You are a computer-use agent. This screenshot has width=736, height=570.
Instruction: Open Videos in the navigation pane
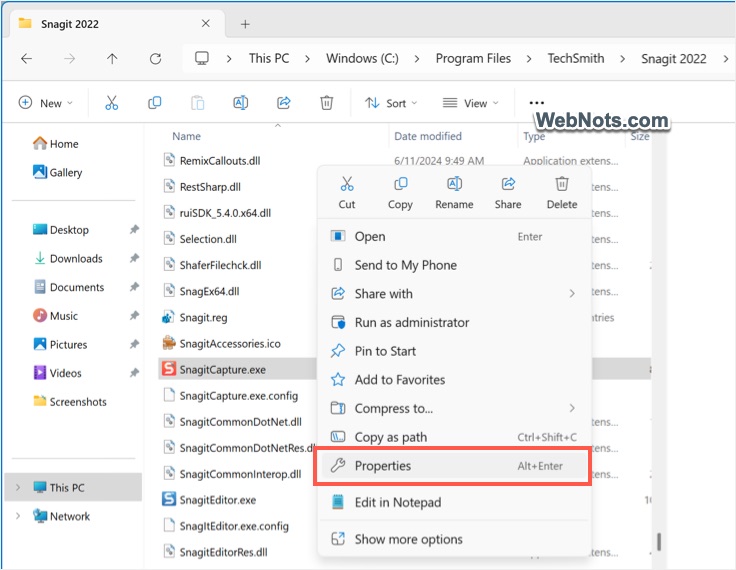[57, 373]
